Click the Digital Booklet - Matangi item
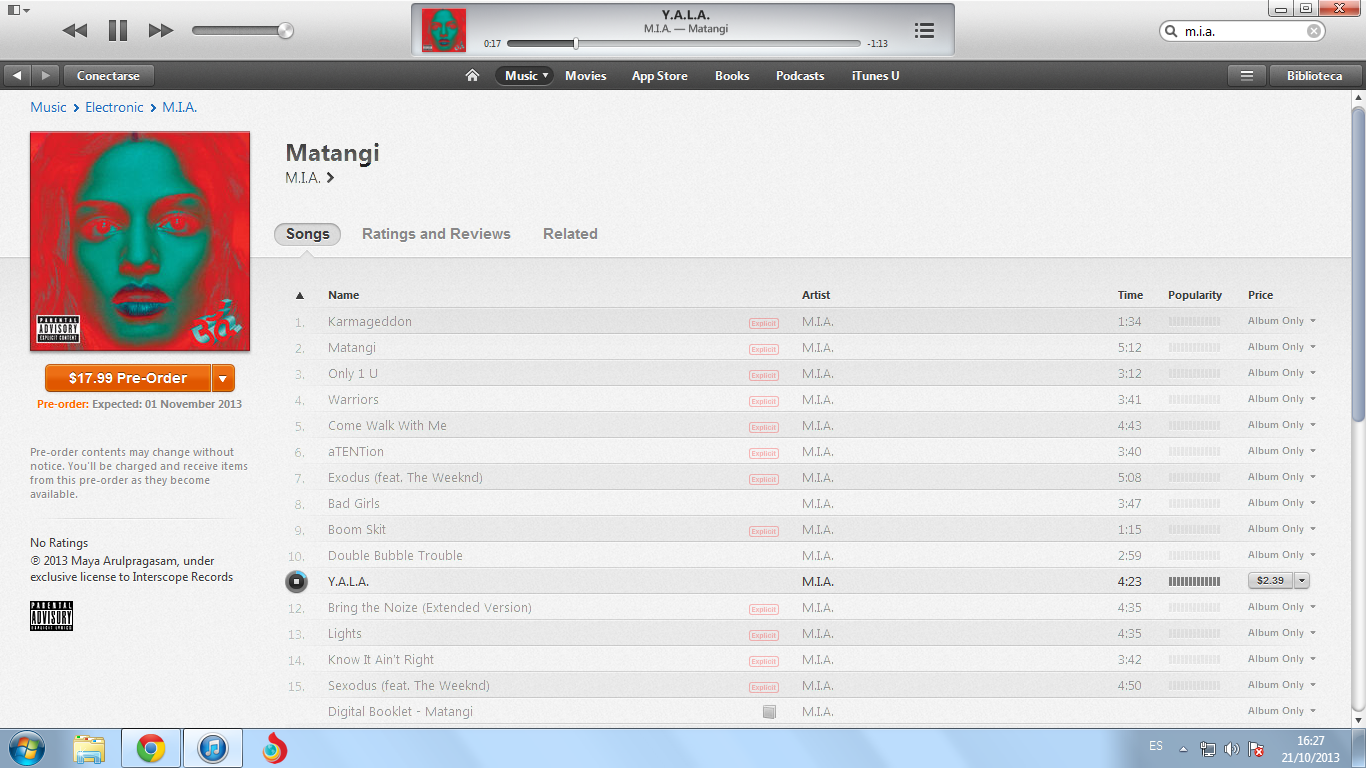Viewport: 1366px width, 768px height. [x=400, y=711]
